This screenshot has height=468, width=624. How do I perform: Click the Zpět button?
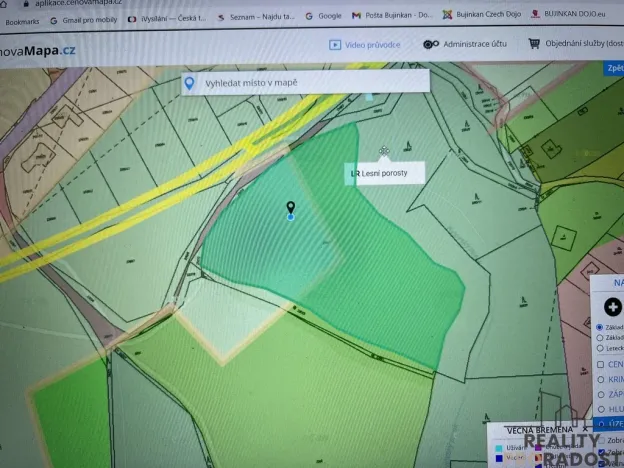point(614,68)
